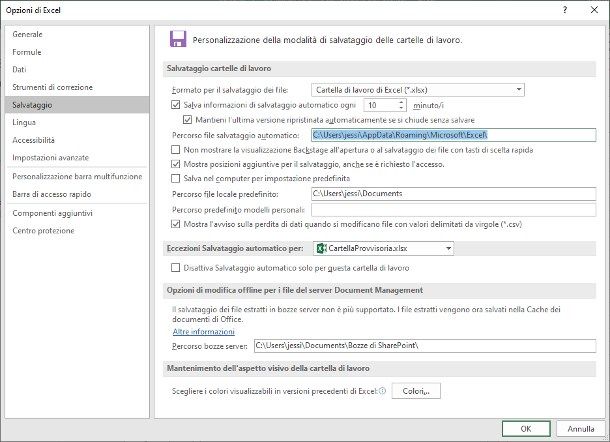Screen dimensions: 610x442
Task: Click the 'Percorso file locale predefinito:' label
Action: 225,194
